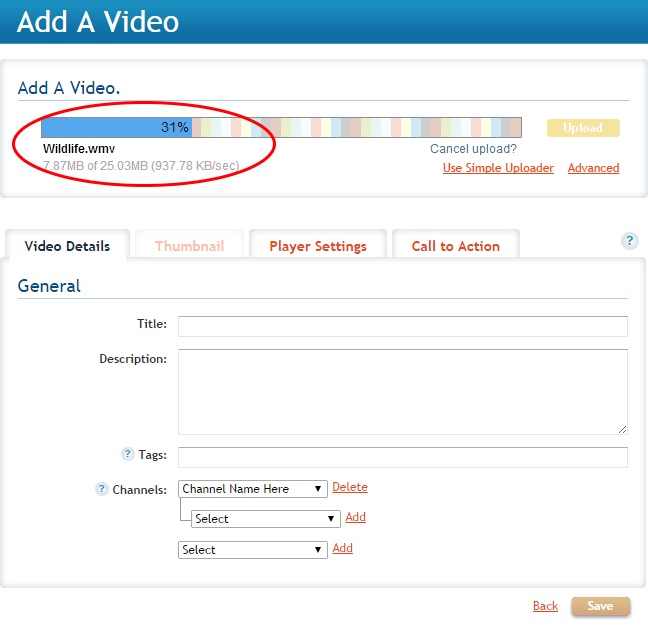Viewport: 648px width, 625px height.
Task: Delete the Channel Name Here channel
Action: 350,487
